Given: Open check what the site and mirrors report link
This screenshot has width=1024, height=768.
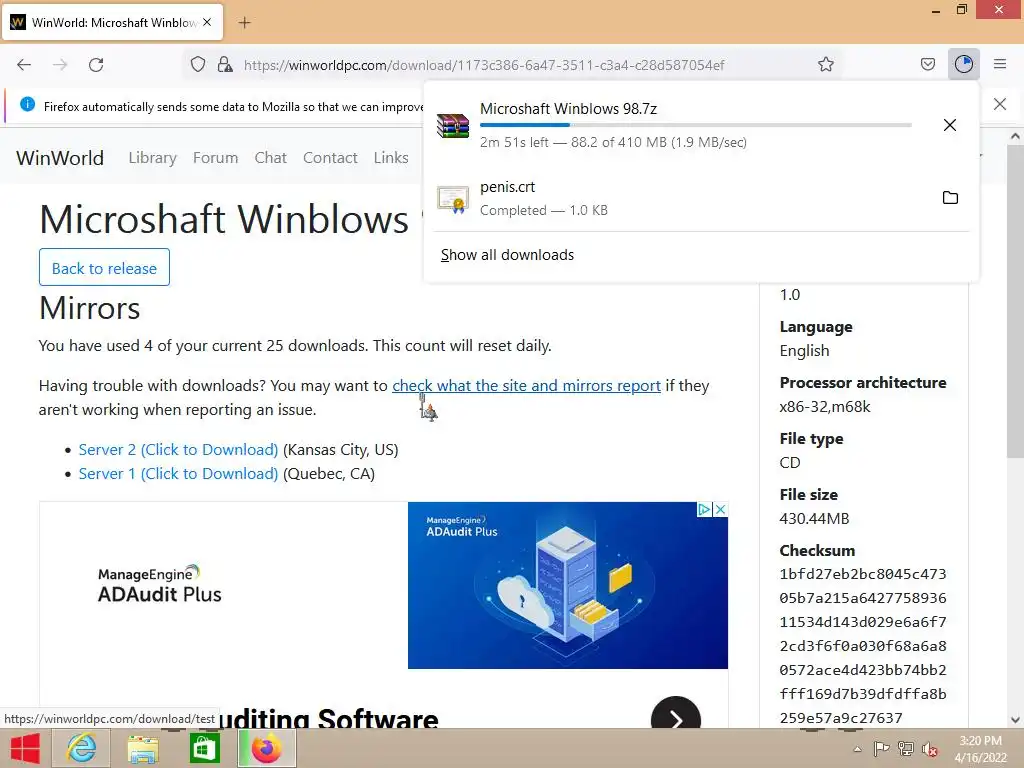Looking at the screenshot, I should coord(526,385).
